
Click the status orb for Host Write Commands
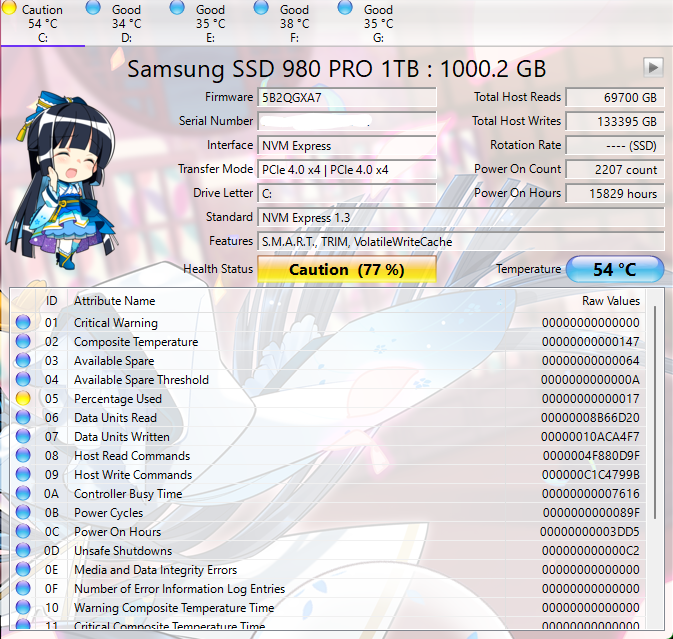(x=23, y=474)
